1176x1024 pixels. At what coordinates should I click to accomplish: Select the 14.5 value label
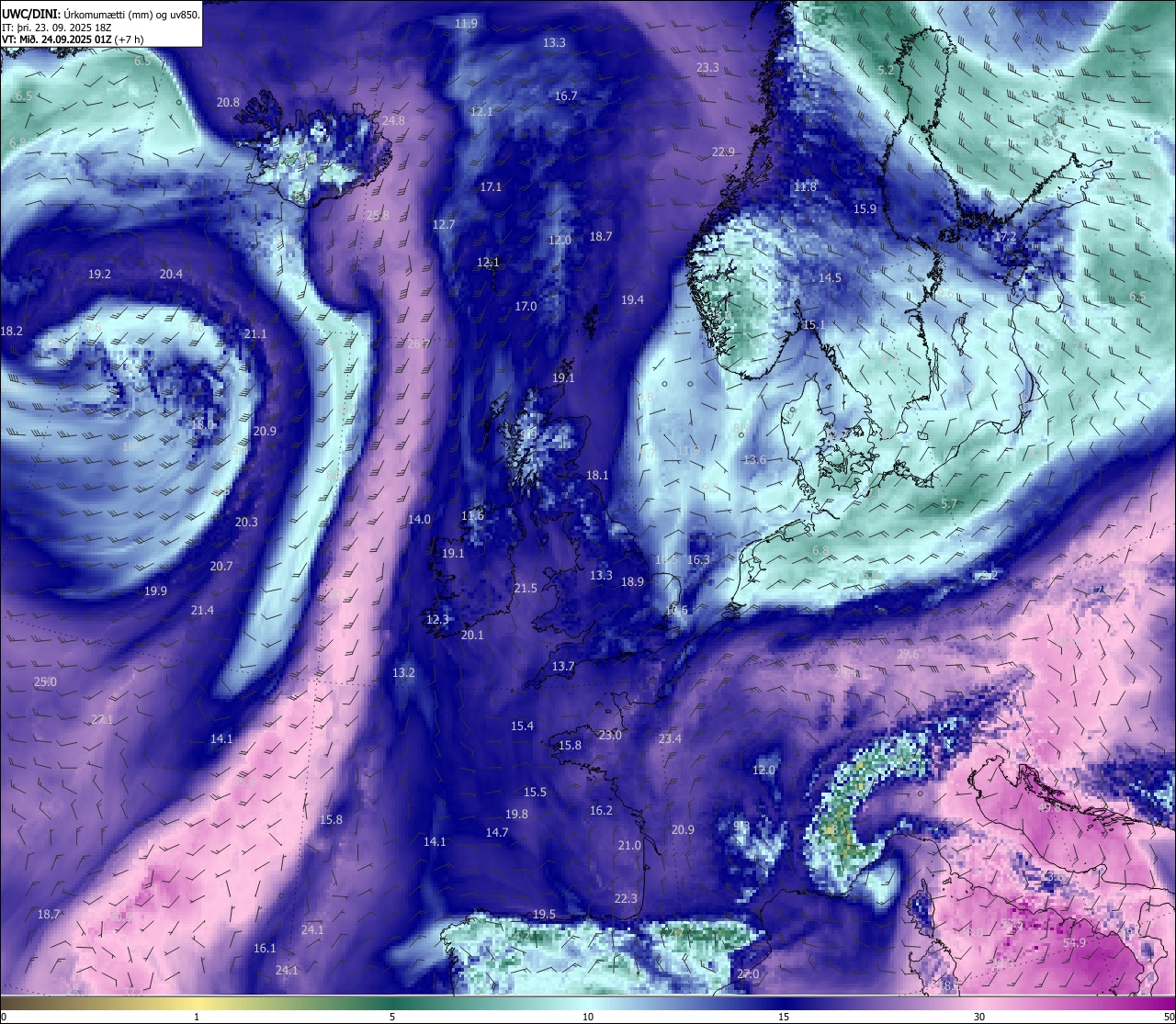[x=830, y=277]
